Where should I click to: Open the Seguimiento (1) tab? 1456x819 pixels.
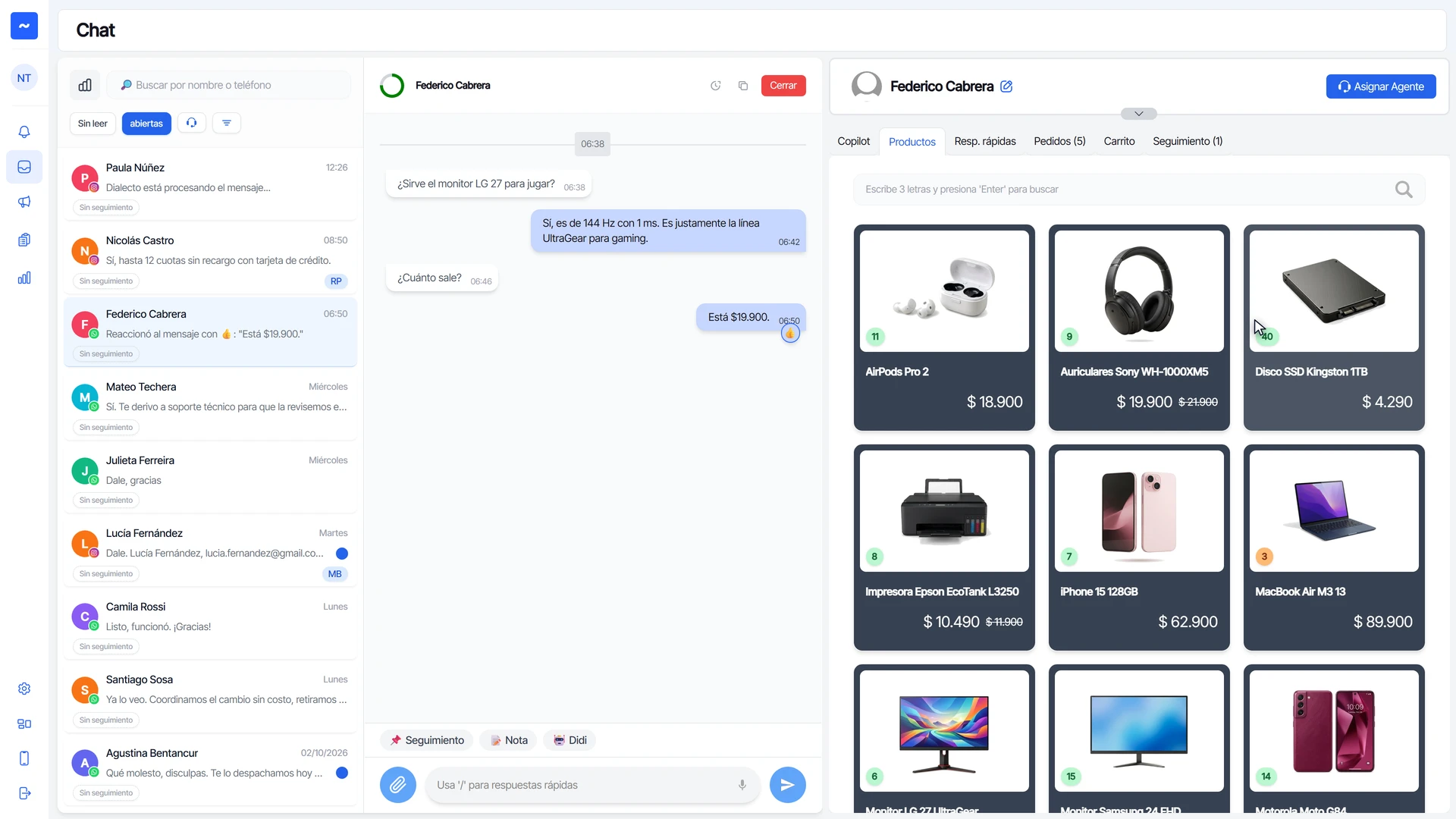tap(1188, 141)
